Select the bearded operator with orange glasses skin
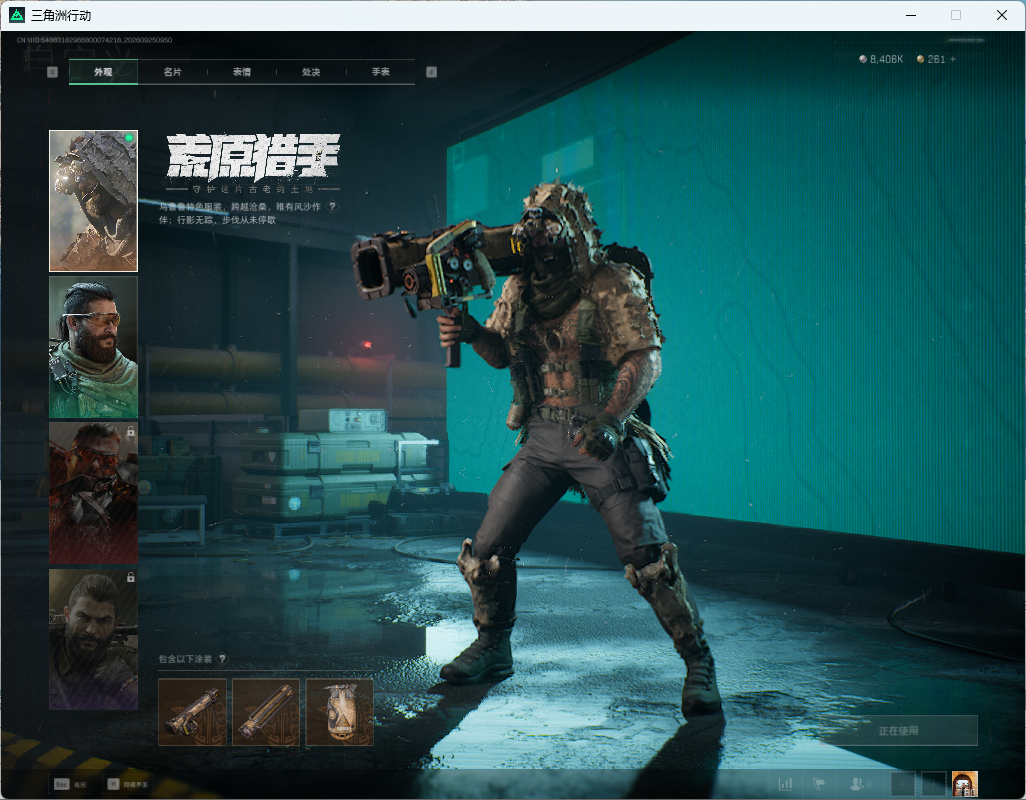The image size is (1026, 800). pyautogui.click(x=94, y=347)
